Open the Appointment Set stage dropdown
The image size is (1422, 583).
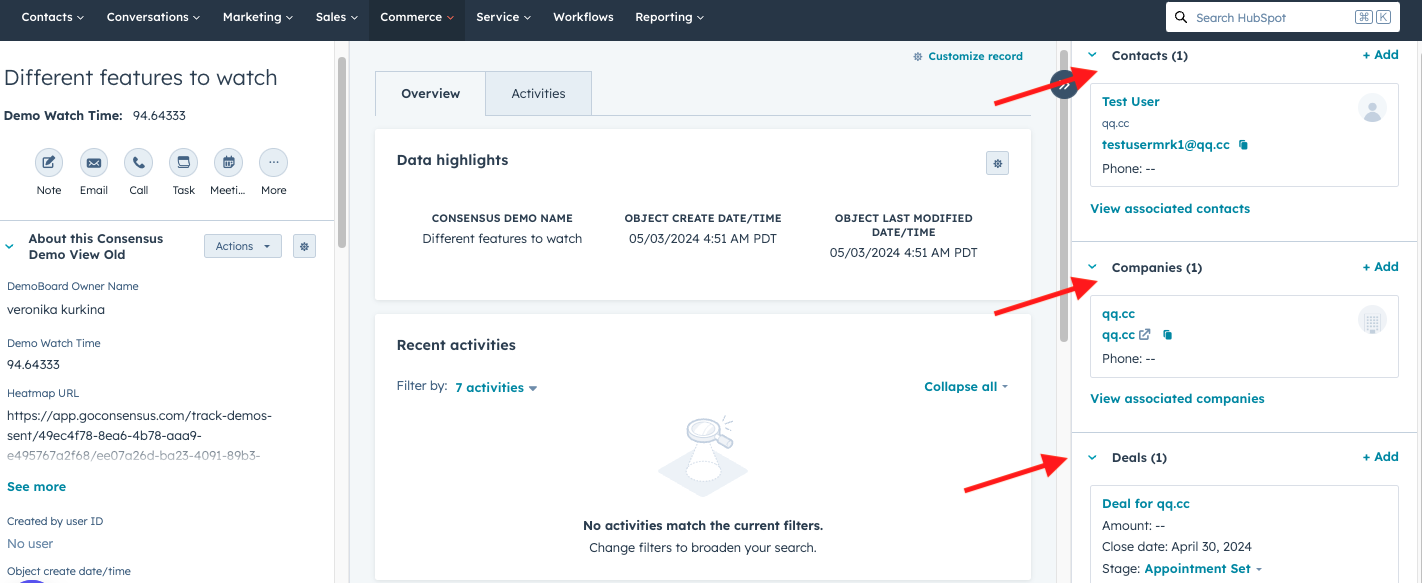[1203, 569]
